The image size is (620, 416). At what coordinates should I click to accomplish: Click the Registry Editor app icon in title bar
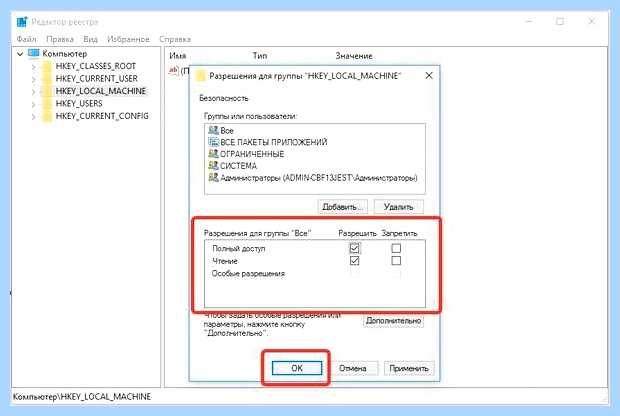22,22
